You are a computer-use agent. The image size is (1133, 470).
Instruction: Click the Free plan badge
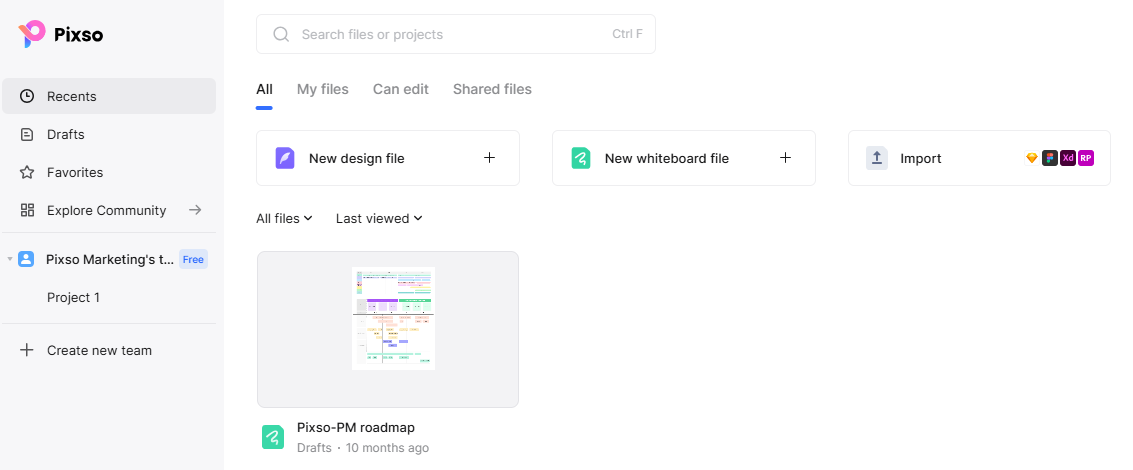pyautogui.click(x=193, y=260)
